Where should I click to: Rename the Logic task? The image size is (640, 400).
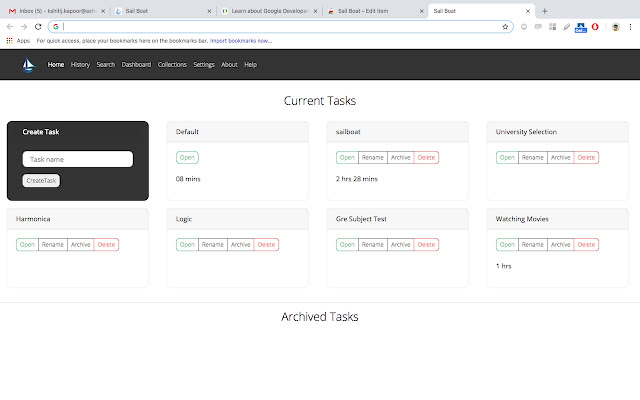click(x=213, y=244)
